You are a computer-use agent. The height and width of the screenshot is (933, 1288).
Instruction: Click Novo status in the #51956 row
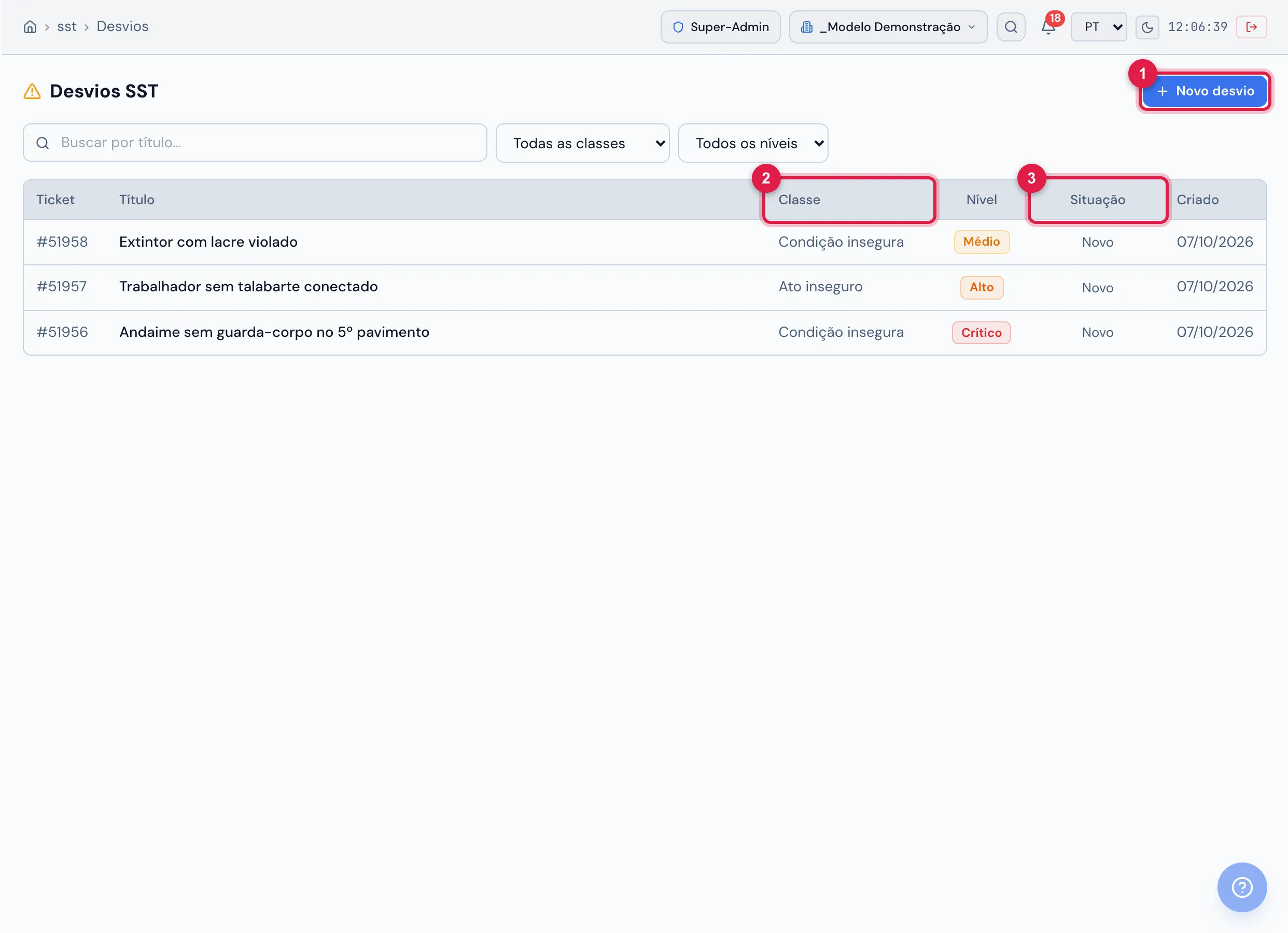pos(1097,332)
